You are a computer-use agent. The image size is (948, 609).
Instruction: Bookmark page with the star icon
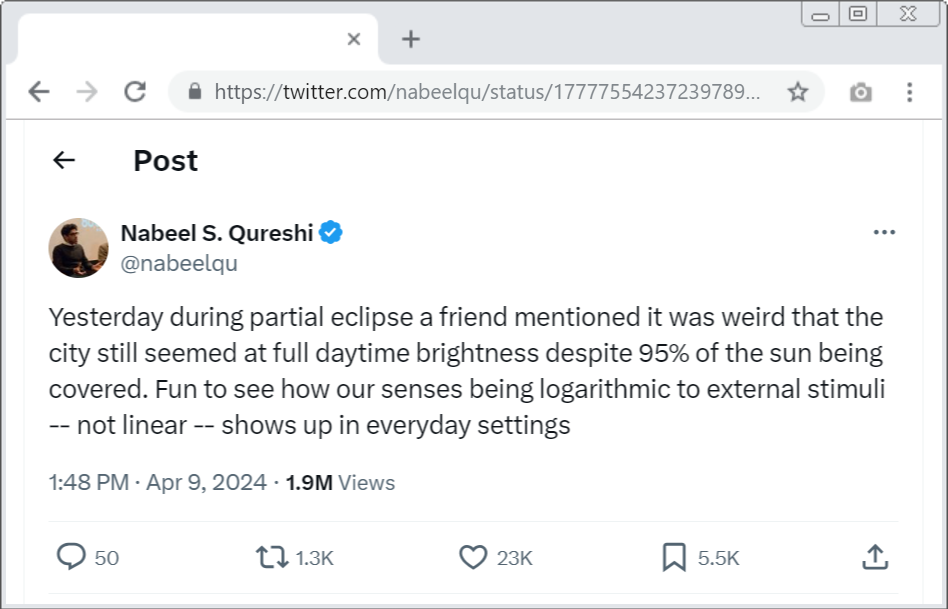tap(797, 92)
